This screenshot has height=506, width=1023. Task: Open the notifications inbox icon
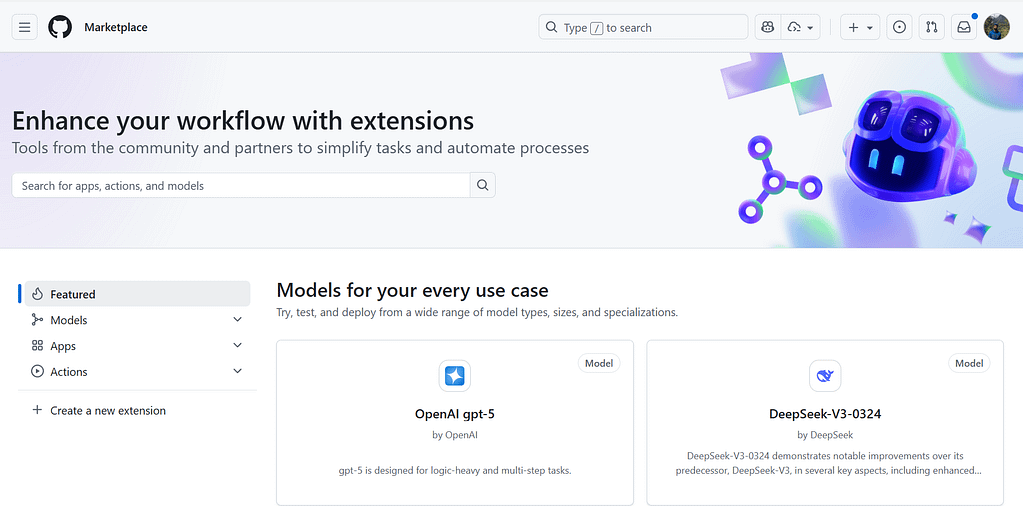coord(964,27)
